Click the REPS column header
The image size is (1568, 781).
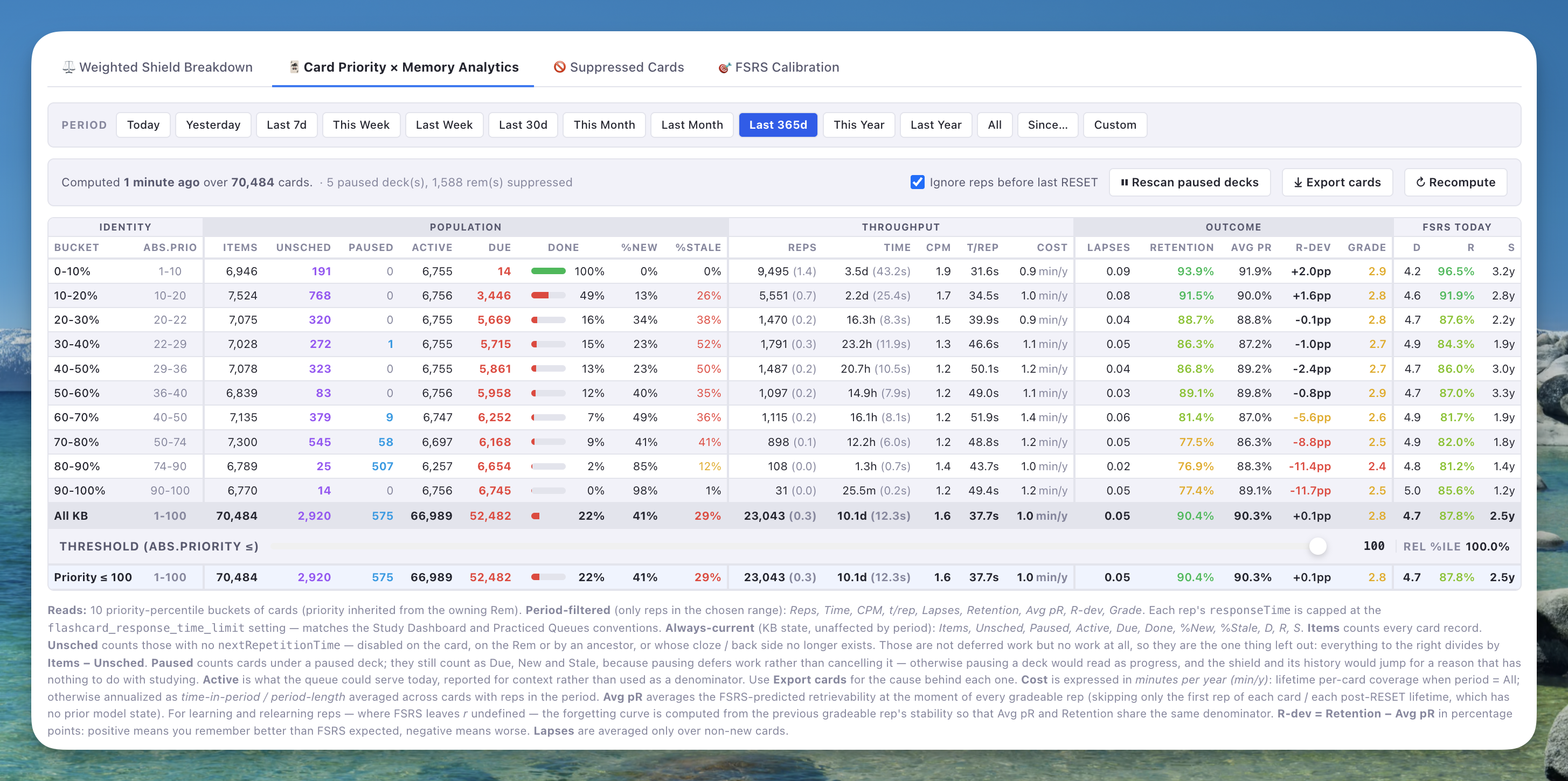(802, 248)
